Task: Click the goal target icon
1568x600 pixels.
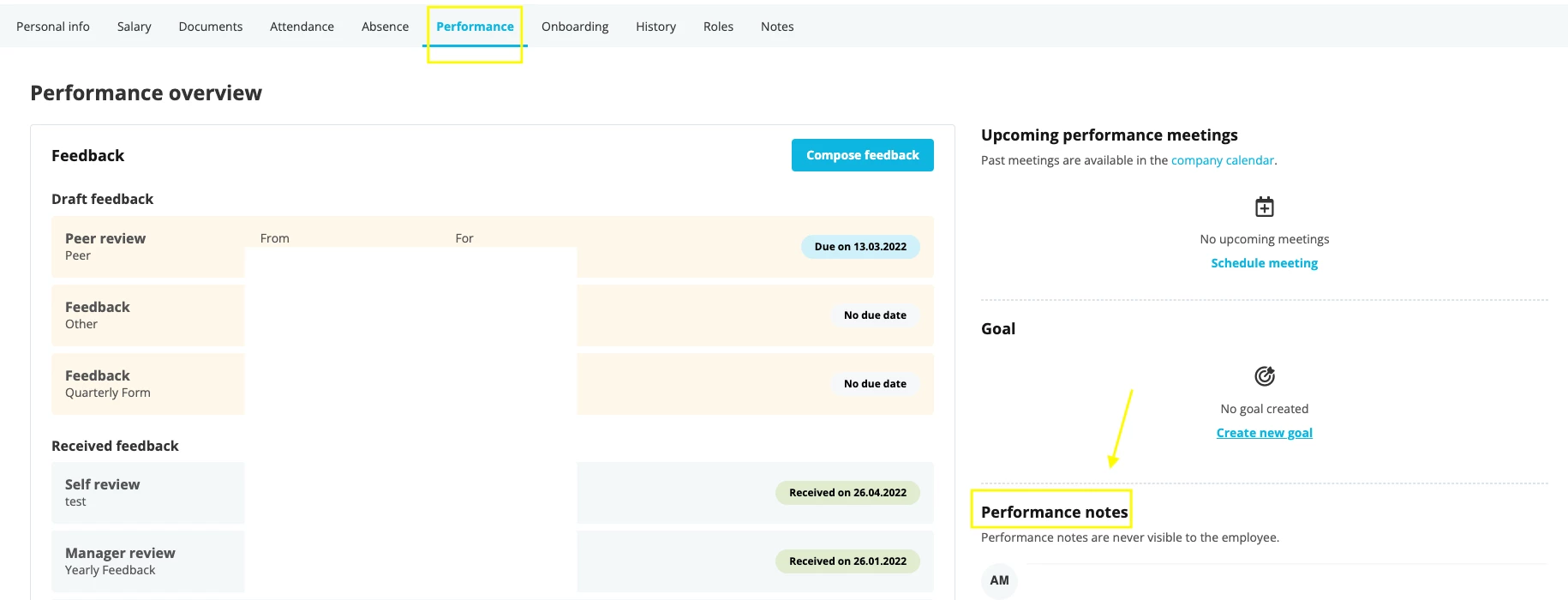Action: tap(1265, 376)
